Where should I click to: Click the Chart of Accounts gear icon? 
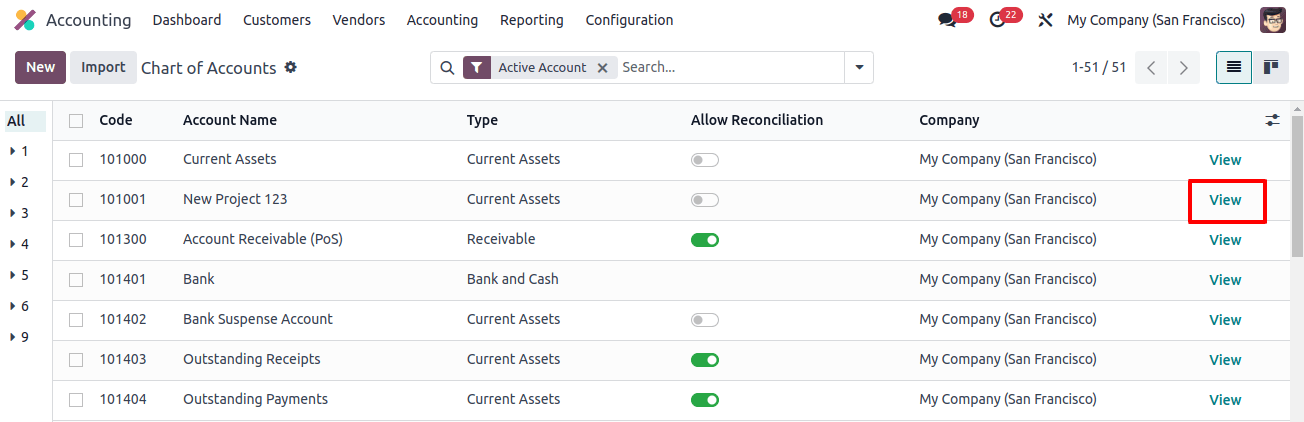pos(291,67)
